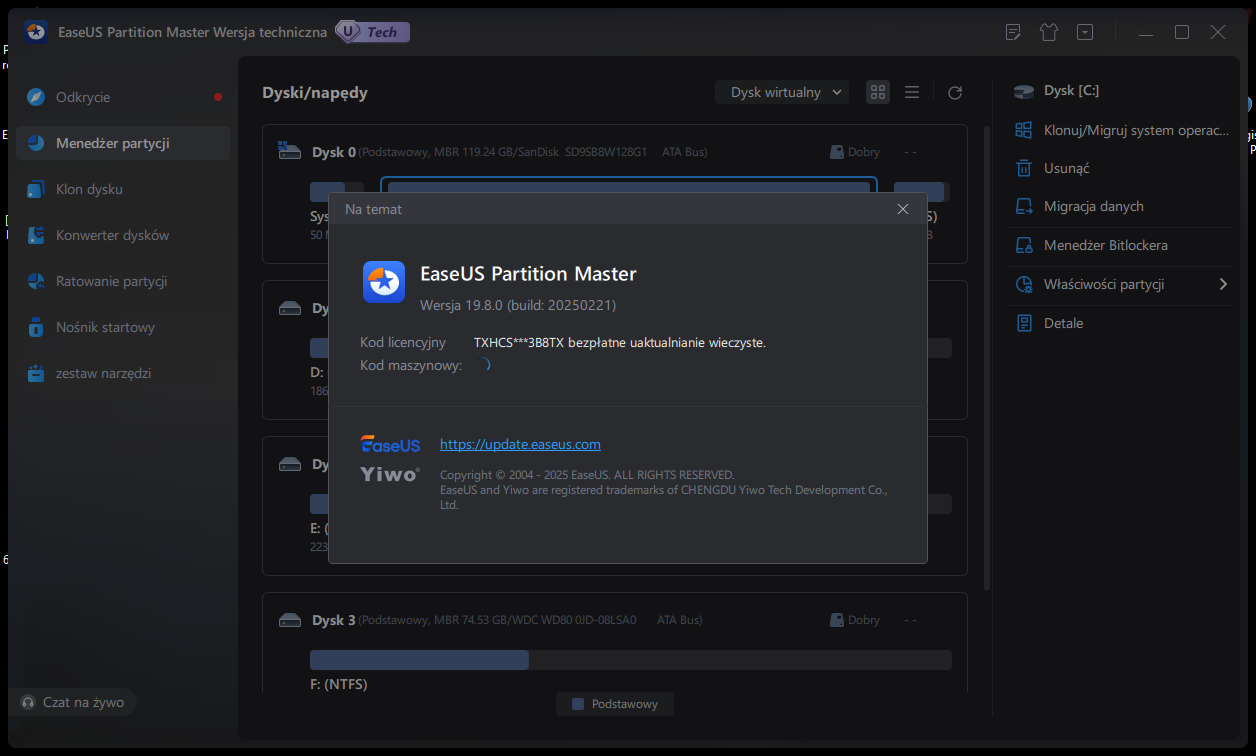Viewport: 1256px width, 756px height.
Task: Click the Dysk 3 Dobry health status
Action: pyautogui.click(x=855, y=620)
